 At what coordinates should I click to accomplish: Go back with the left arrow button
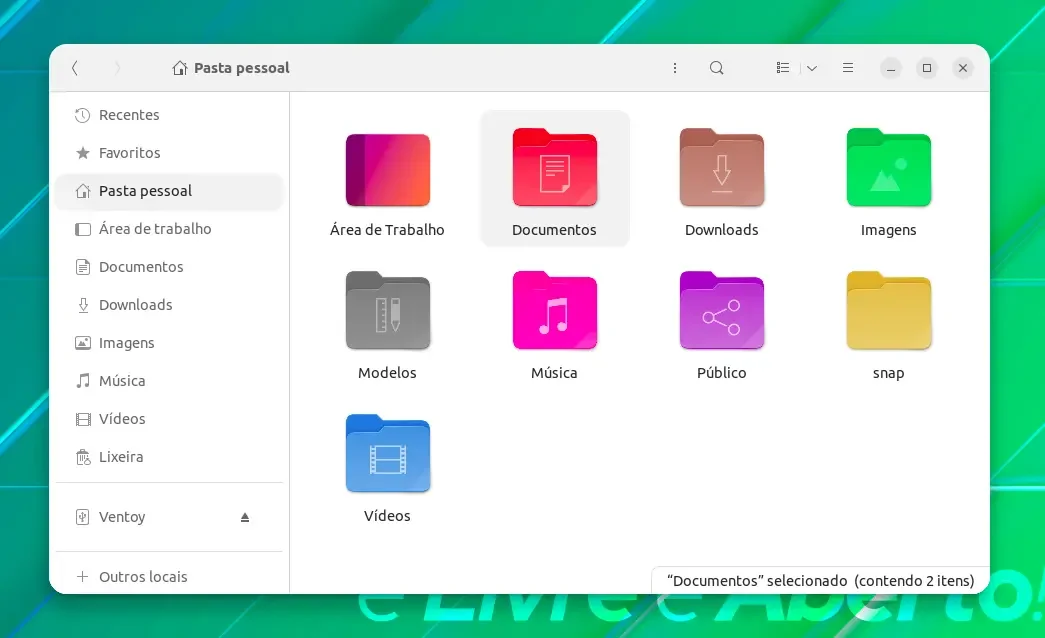coord(75,68)
